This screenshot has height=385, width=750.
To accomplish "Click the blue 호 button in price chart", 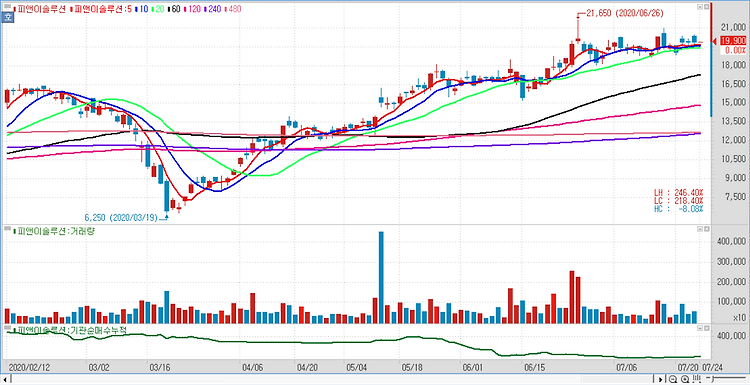I will click(x=7, y=18).
